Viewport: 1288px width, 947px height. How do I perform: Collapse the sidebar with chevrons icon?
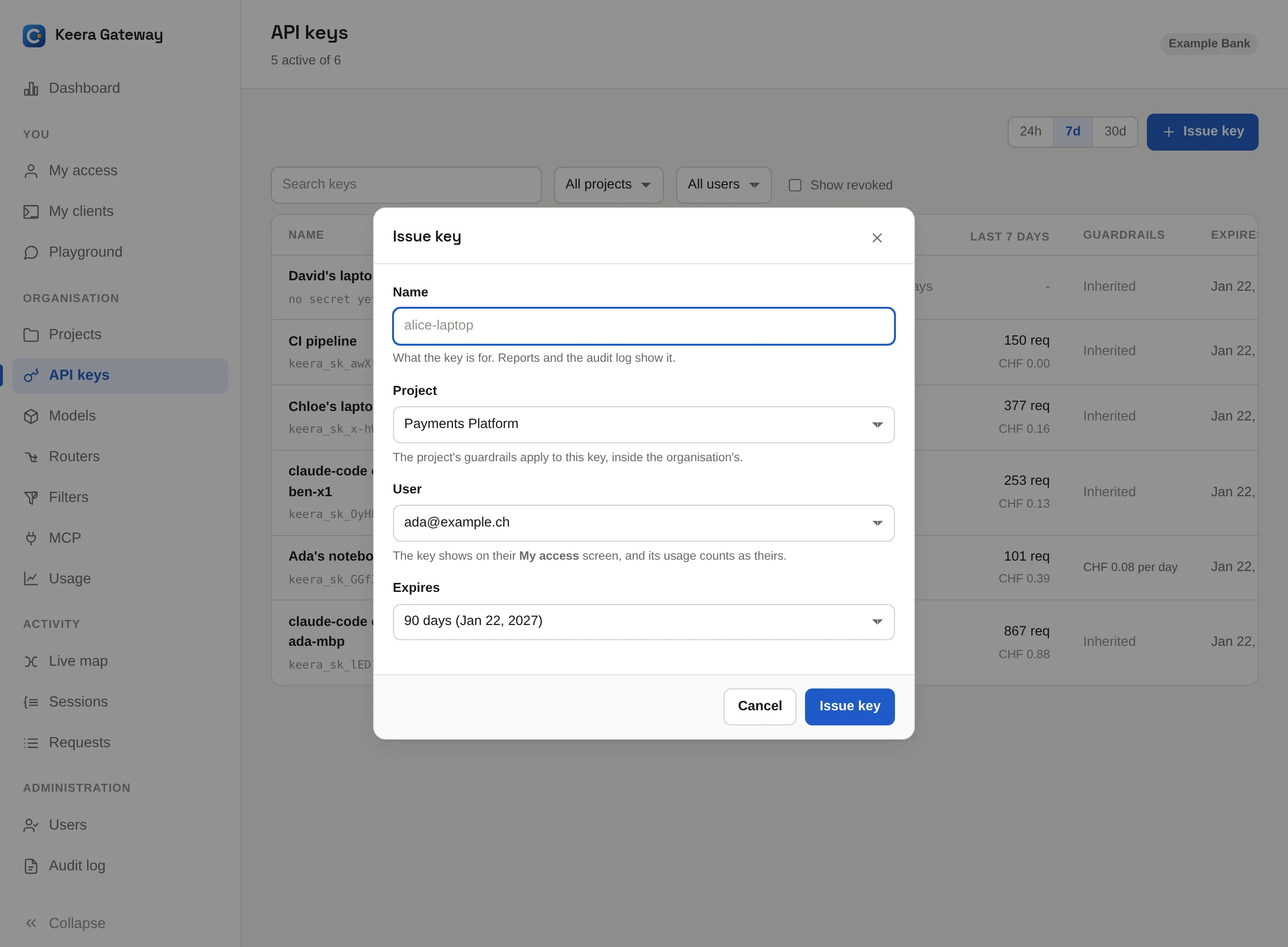tap(31, 923)
